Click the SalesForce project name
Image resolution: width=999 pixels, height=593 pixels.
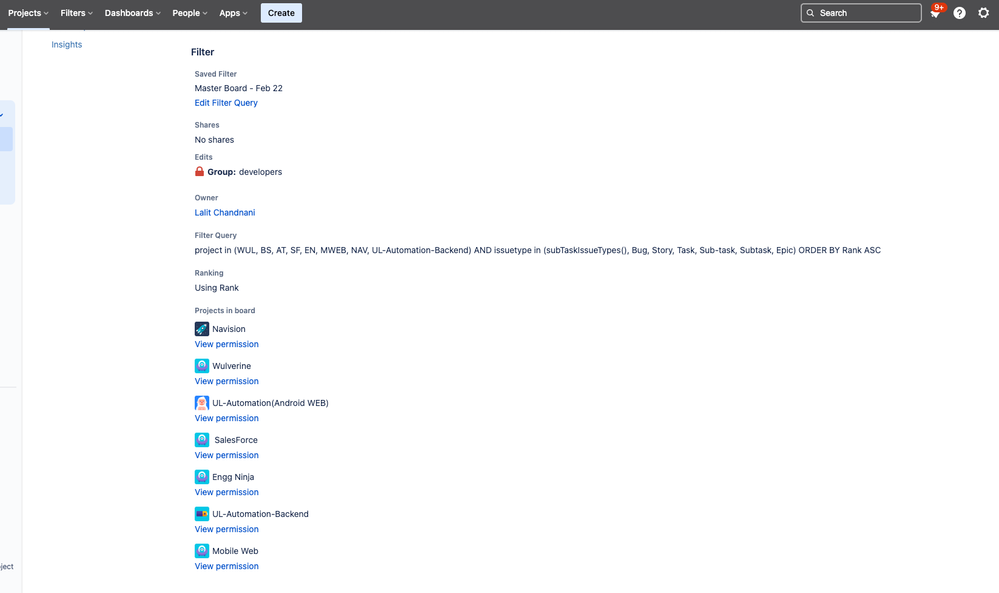pos(236,439)
